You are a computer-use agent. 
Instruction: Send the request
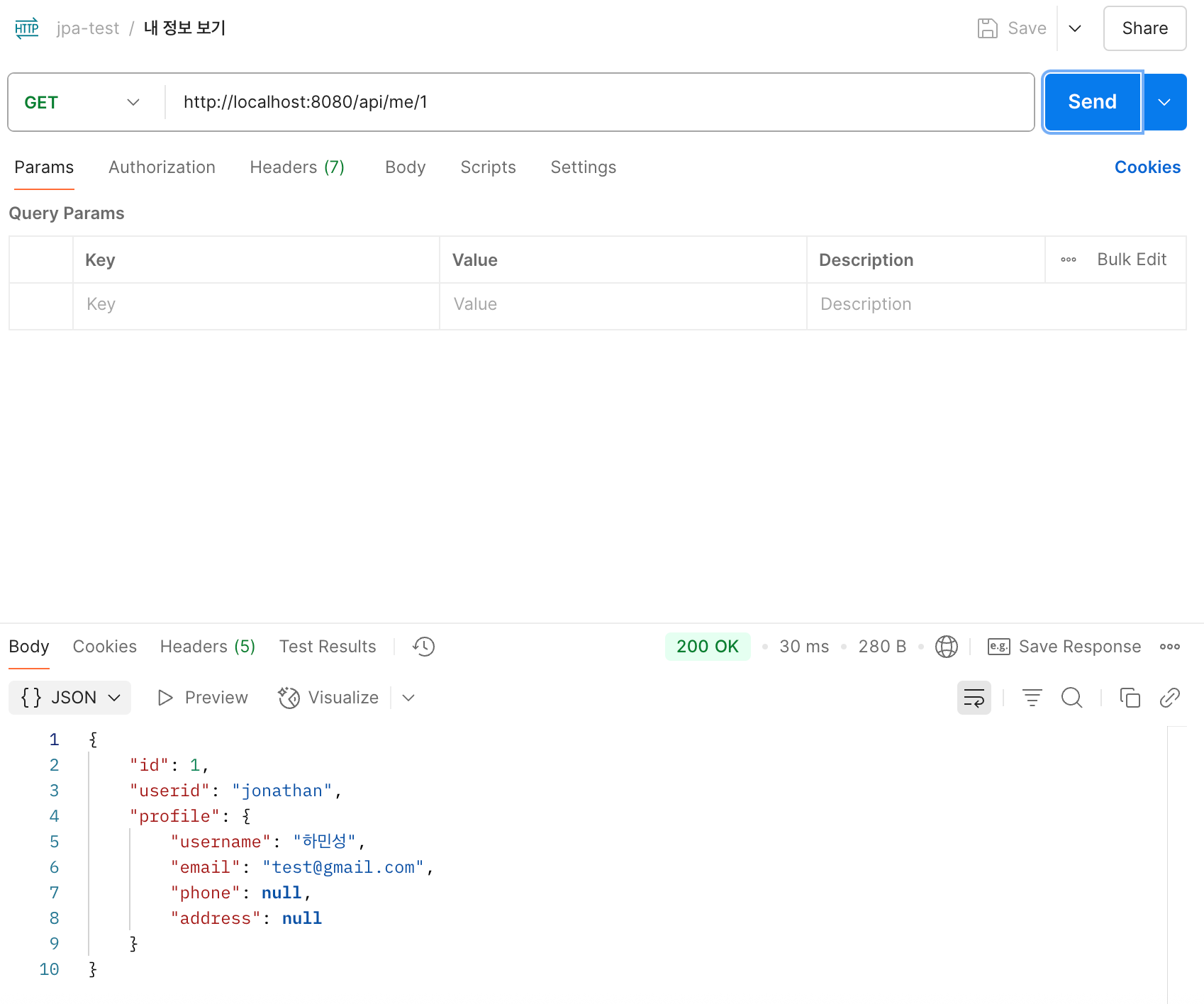click(x=1092, y=102)
